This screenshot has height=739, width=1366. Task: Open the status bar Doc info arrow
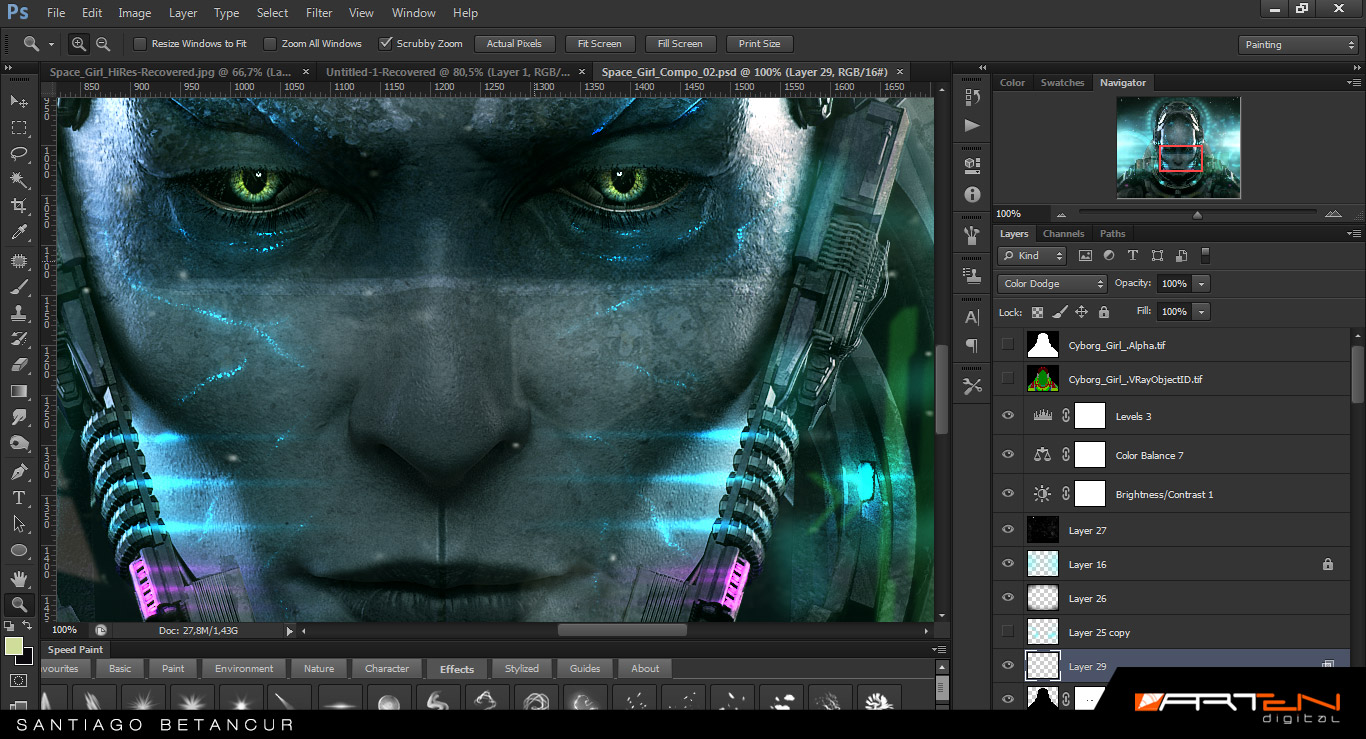pos(290,631)
